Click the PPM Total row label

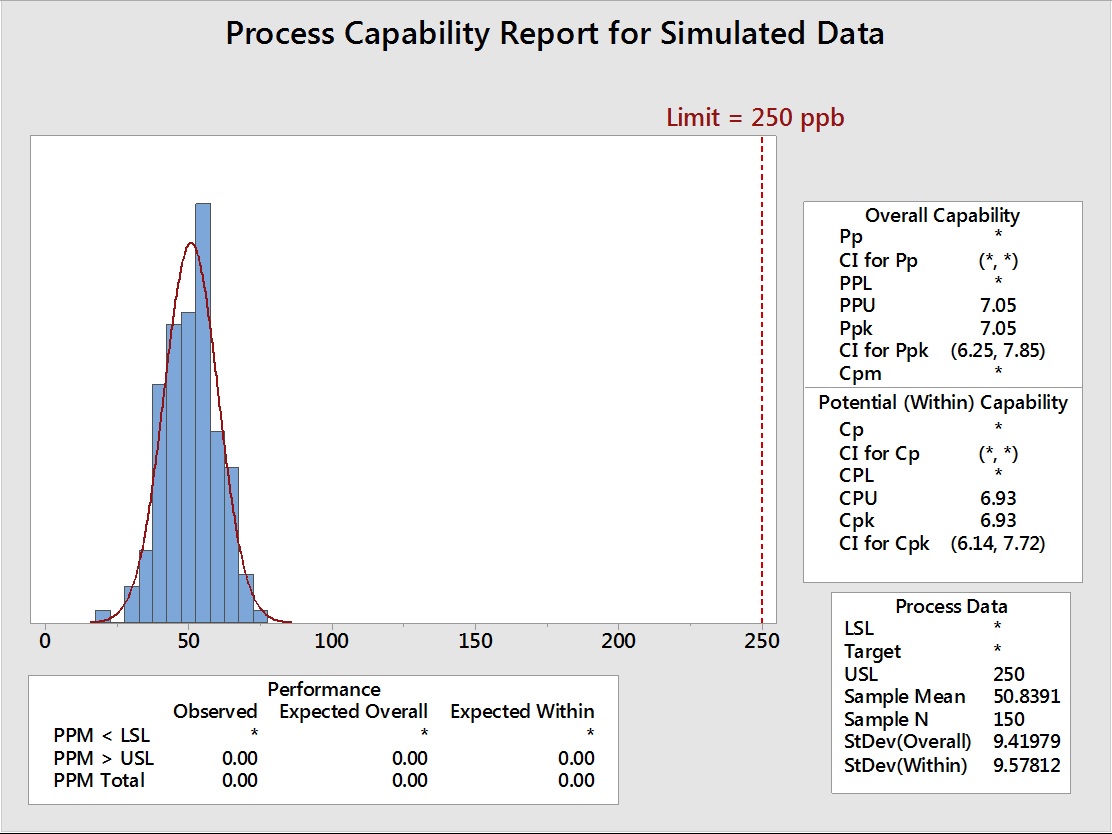click(99, 780)
